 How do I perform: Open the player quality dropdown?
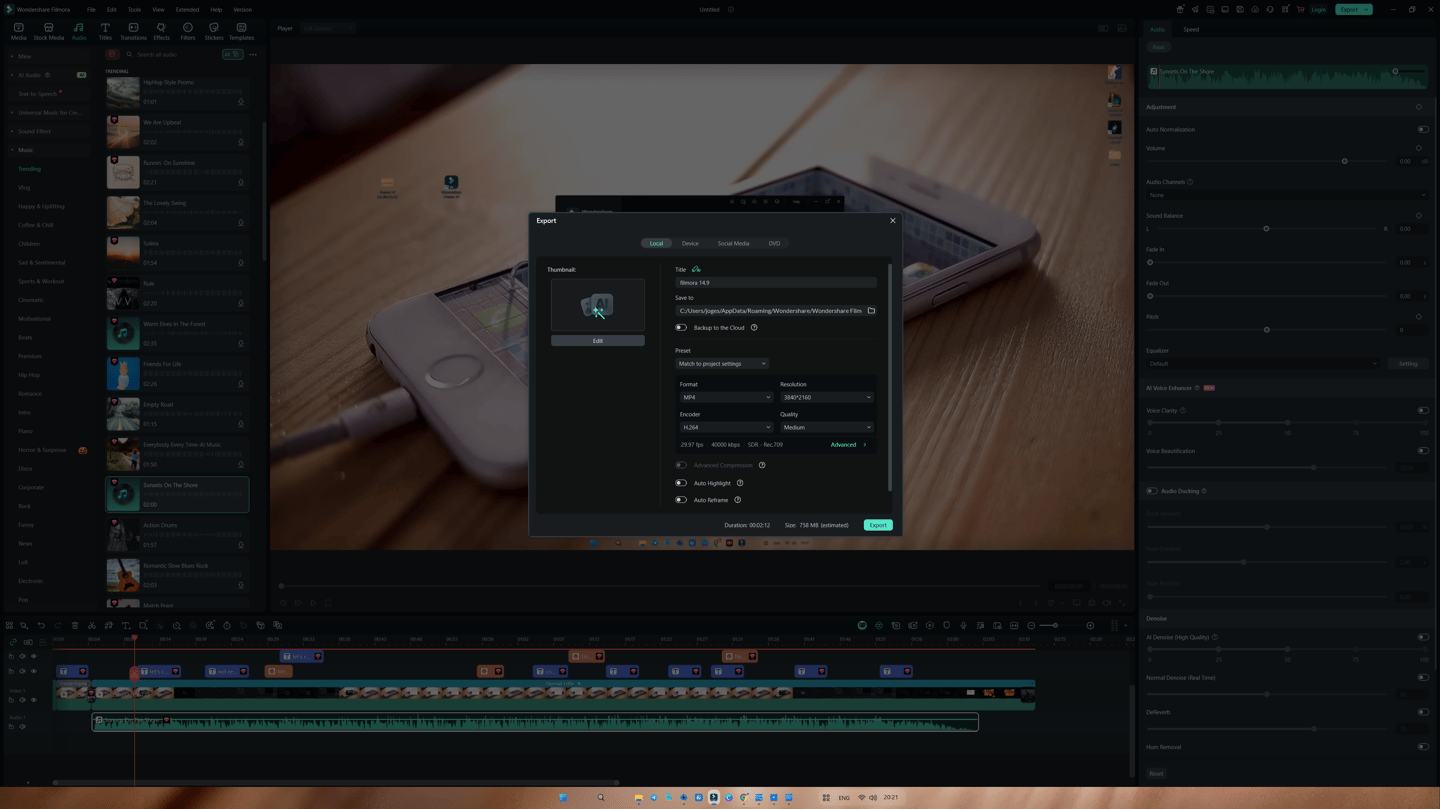tap(328, 29)
